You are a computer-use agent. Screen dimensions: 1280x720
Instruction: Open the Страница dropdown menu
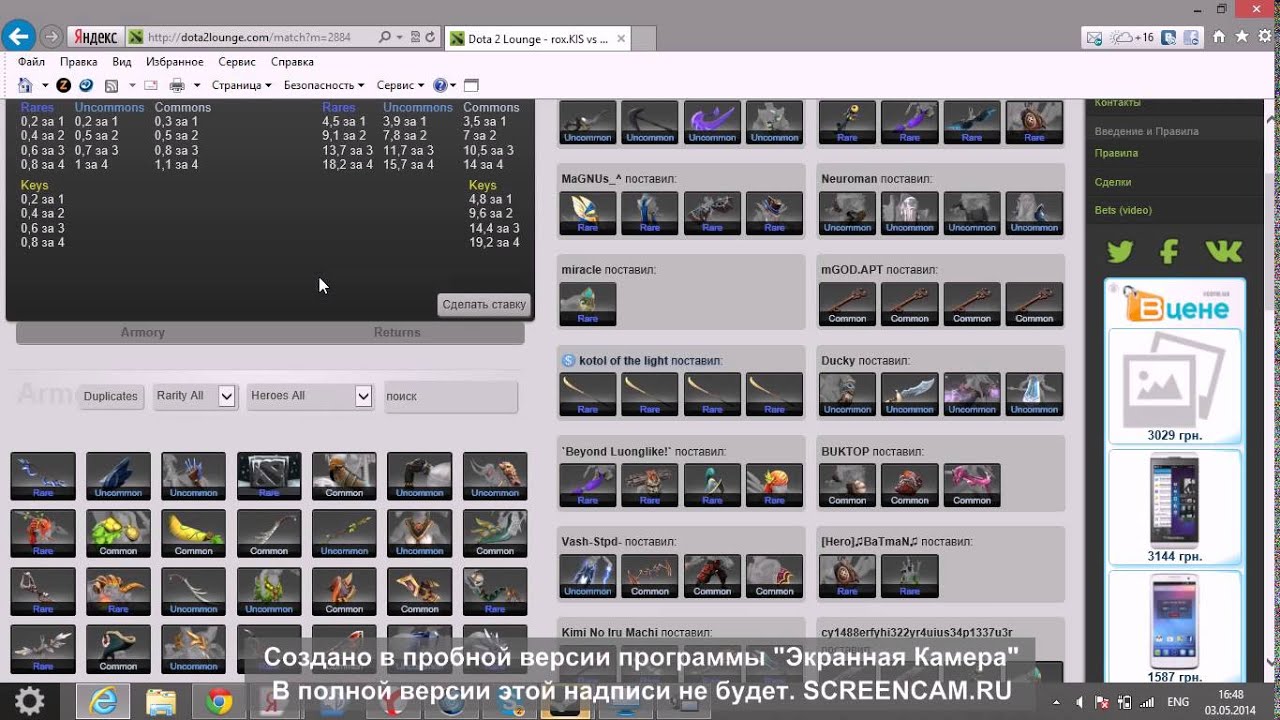tap(242, 85)
